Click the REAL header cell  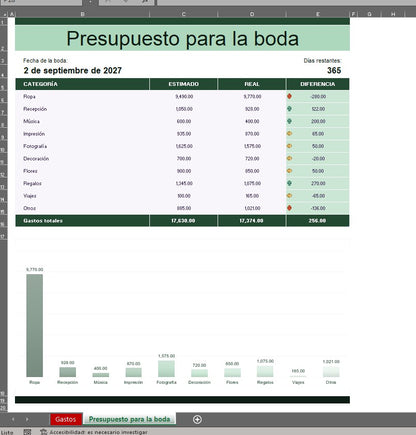pos(252,84)
